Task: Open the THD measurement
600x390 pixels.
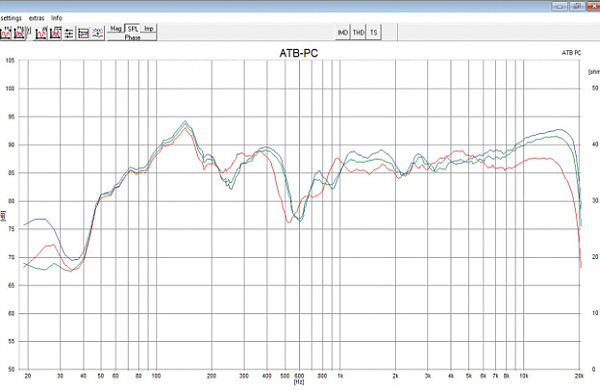Action: [x=358, y=33]
